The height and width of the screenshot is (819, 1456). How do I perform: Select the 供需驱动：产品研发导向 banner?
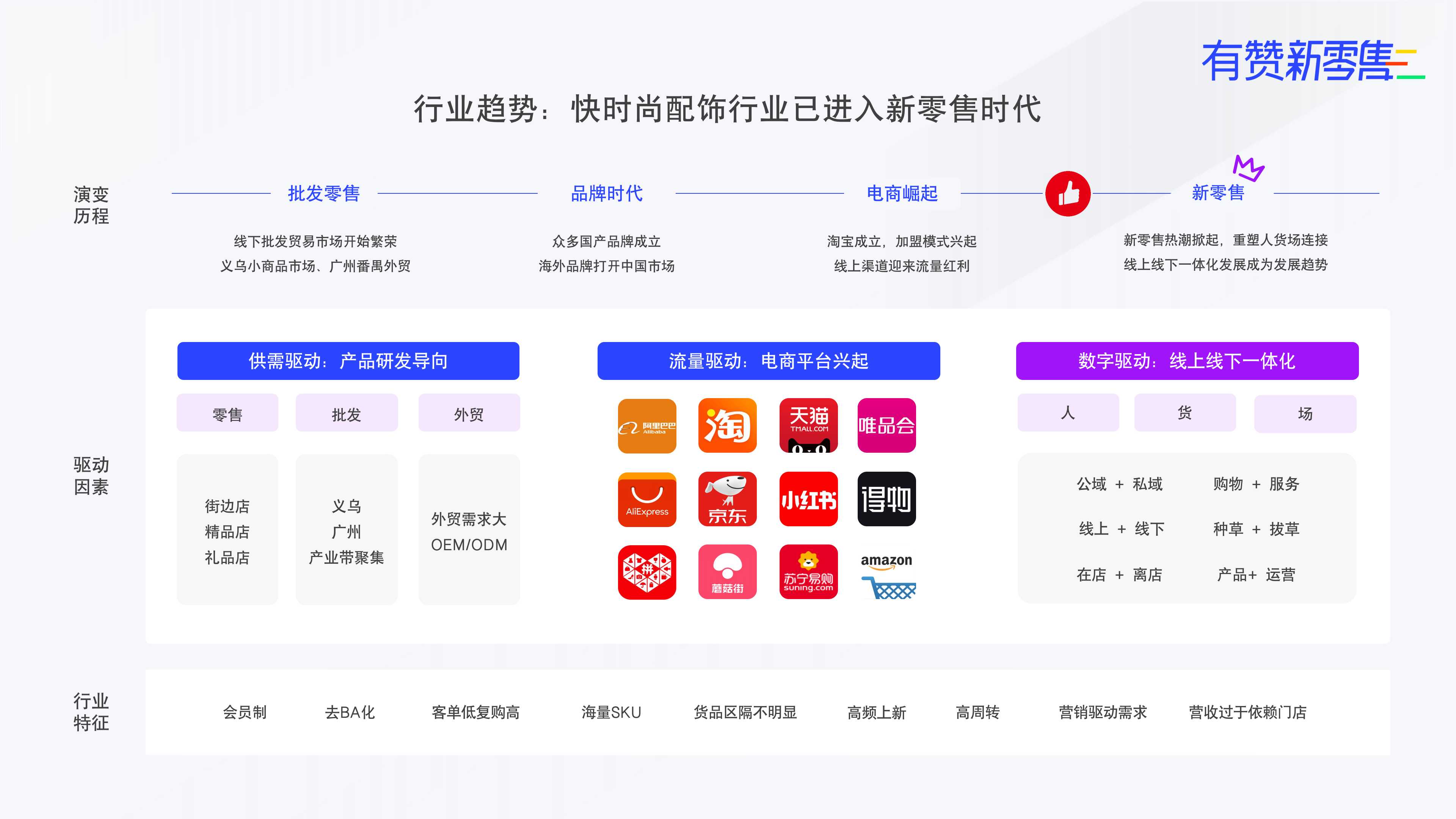pos(348,361)
